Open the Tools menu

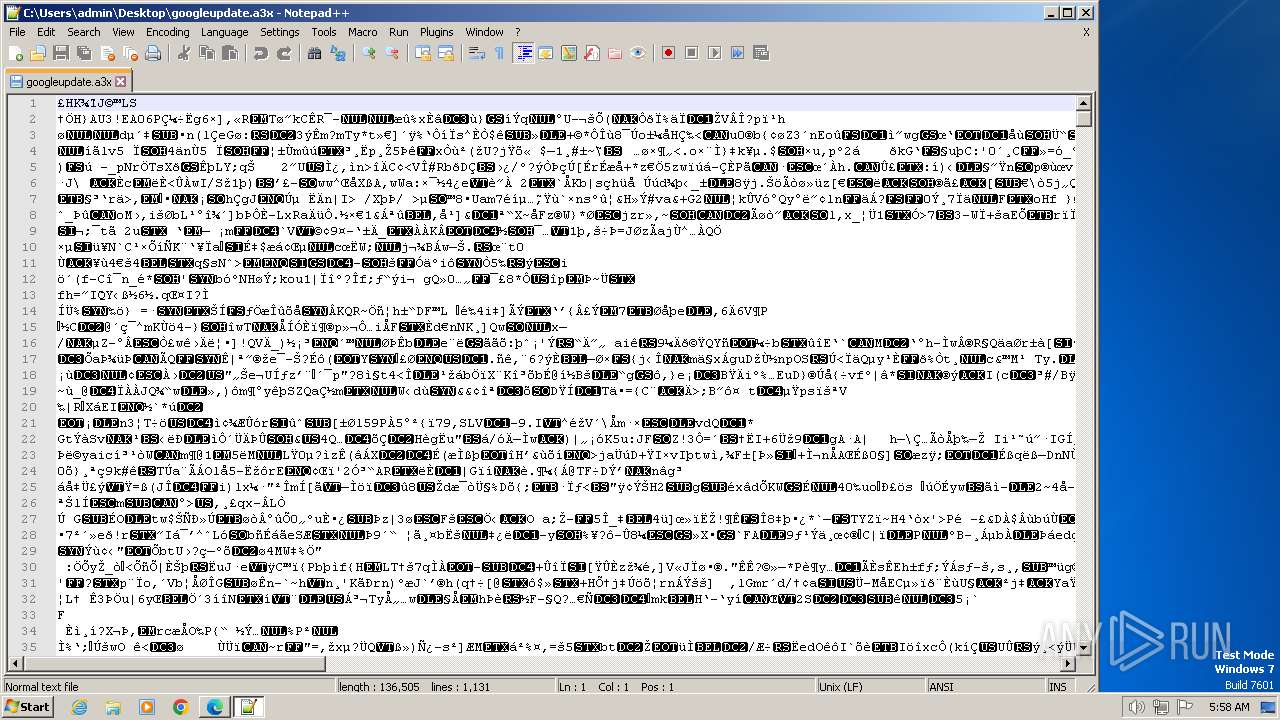point(324,32)
